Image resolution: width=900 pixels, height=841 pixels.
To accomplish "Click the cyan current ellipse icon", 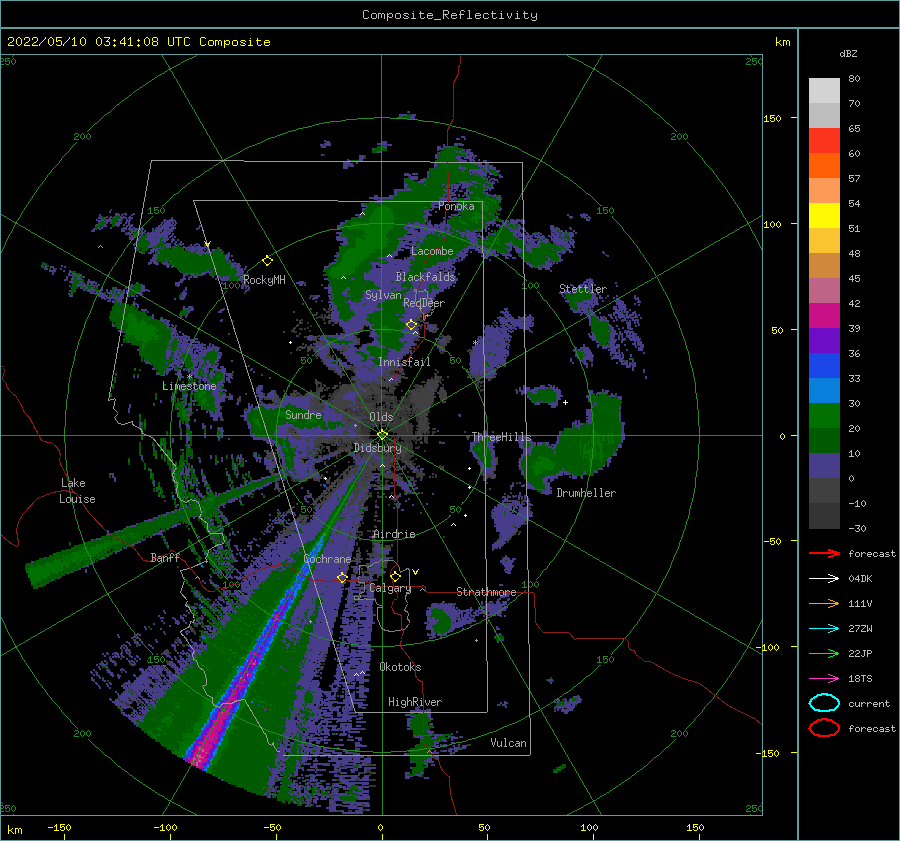I will tap(824, 703).
